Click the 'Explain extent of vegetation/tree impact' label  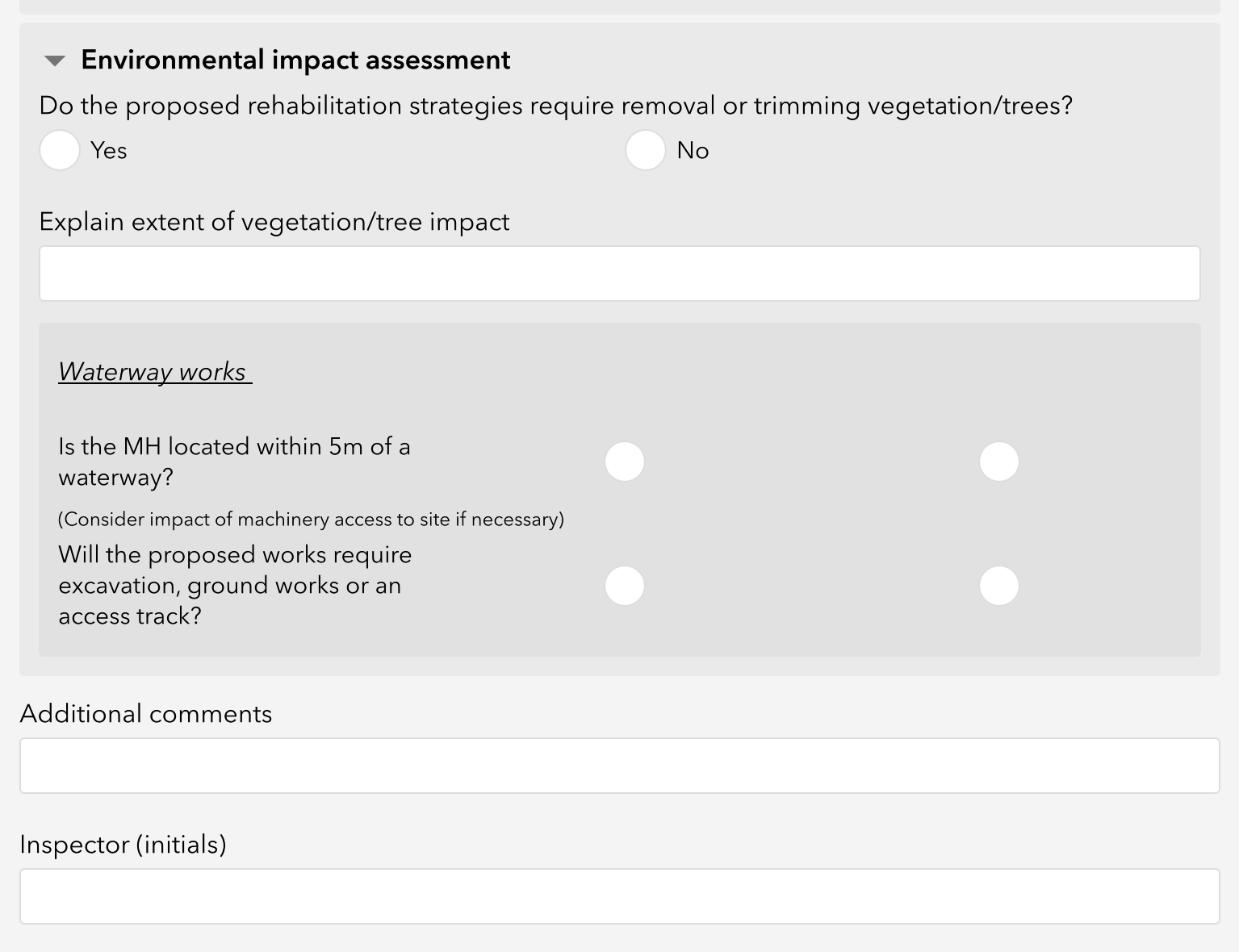[274, 223]
